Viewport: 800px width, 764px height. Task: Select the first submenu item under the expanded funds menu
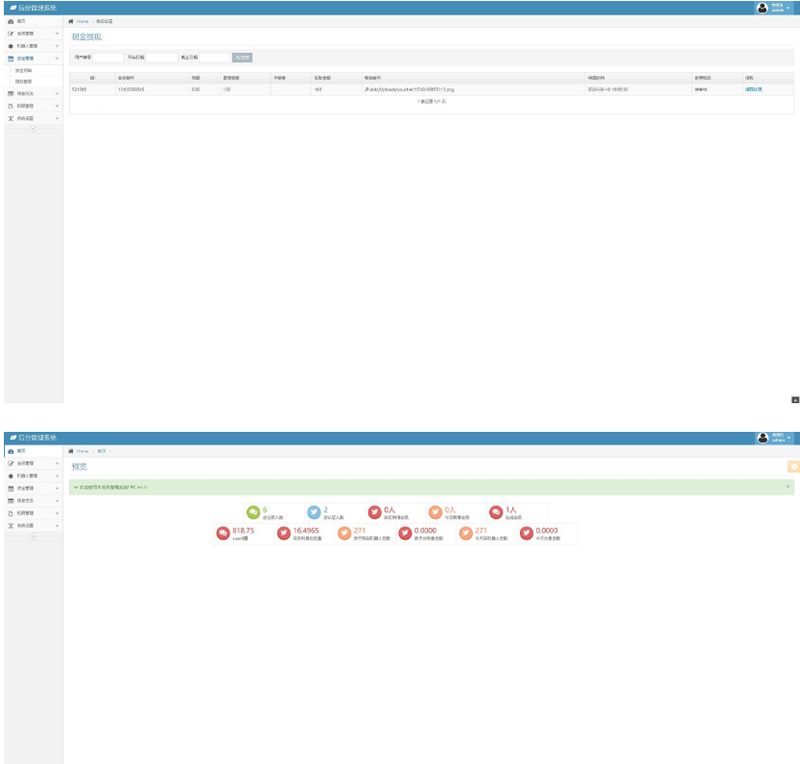tap(23, 71)
